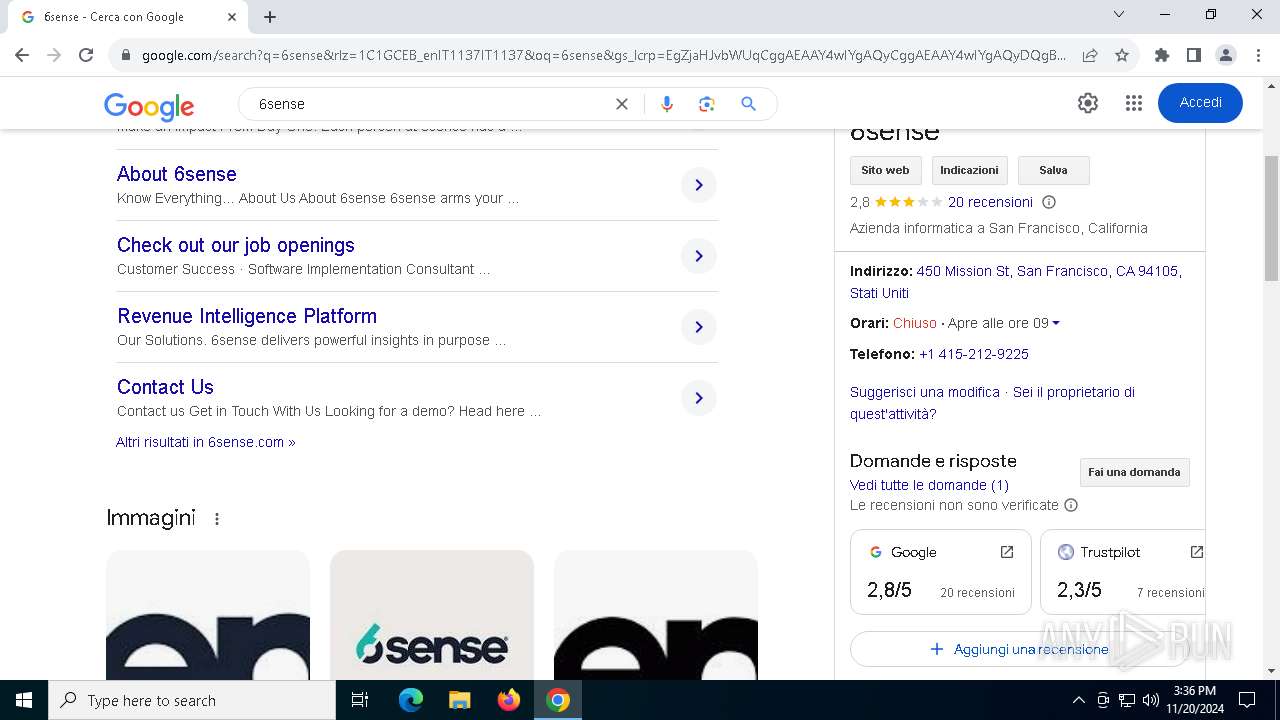
Task: Search by image with Google Lens
Action: [707, 104]
